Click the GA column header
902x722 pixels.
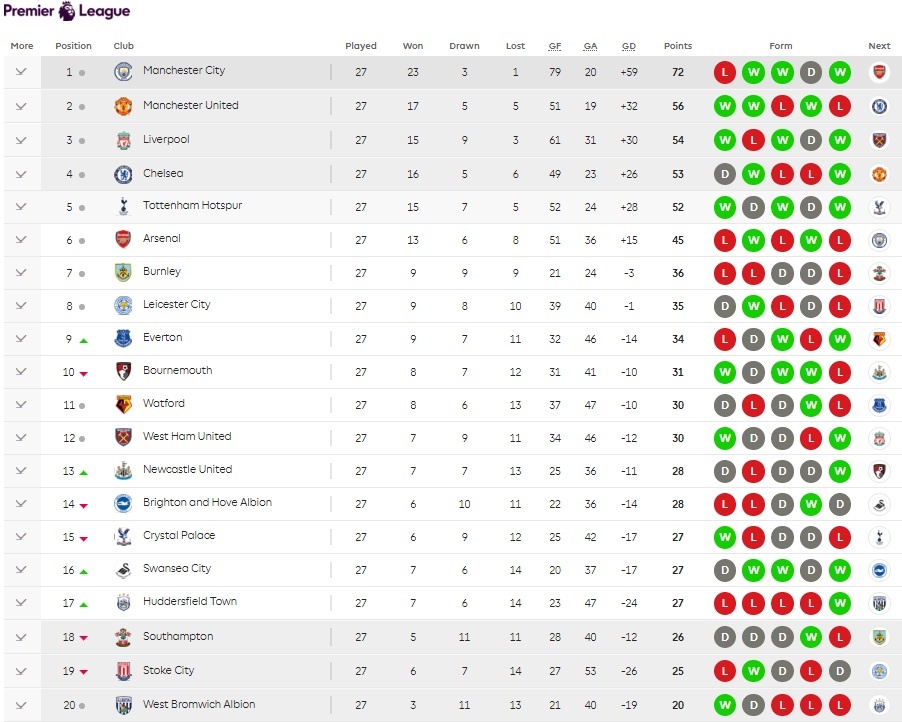coord(591,46)
